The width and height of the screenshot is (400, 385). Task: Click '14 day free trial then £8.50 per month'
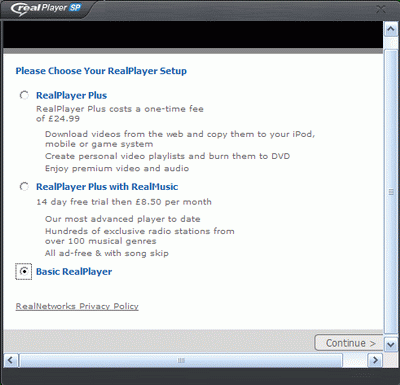coord(124,202)
